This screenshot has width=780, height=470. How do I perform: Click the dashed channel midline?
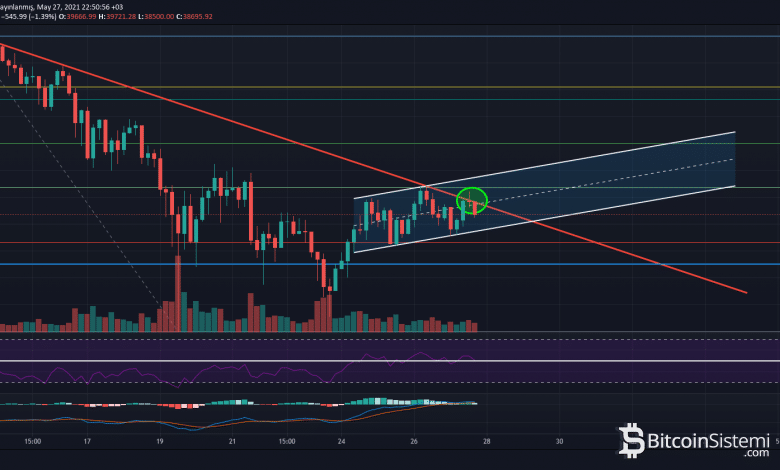click(620, 179)
